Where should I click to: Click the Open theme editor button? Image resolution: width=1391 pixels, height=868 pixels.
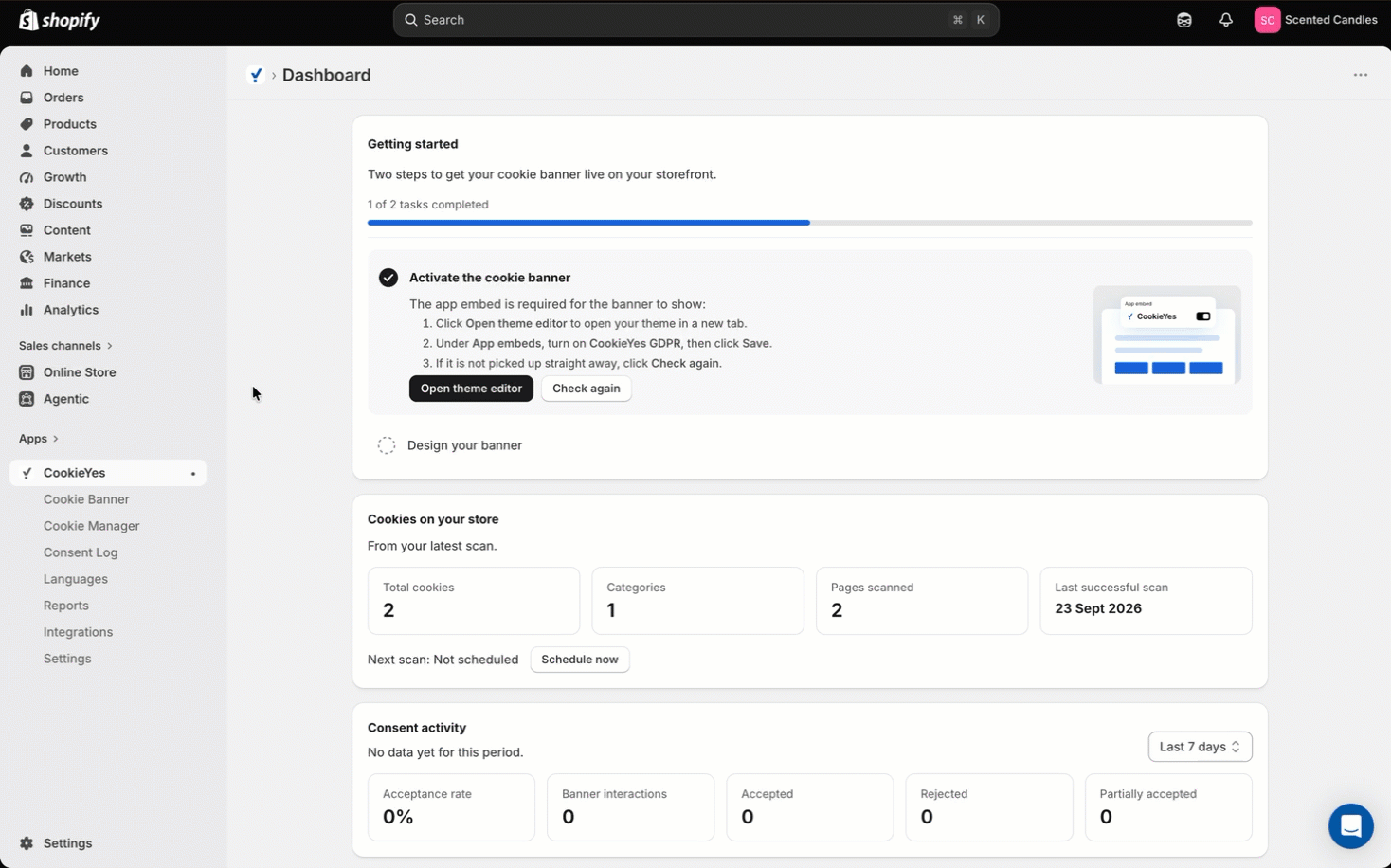471,389
